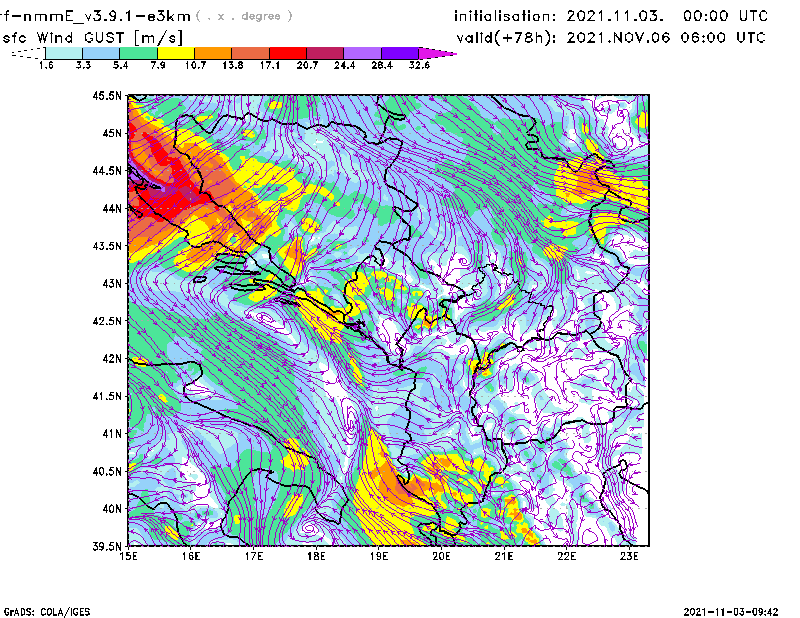Click the '42.5N' latitude label
The height and width of the screenshot is (618, 800).
click(x=107, y=321)
